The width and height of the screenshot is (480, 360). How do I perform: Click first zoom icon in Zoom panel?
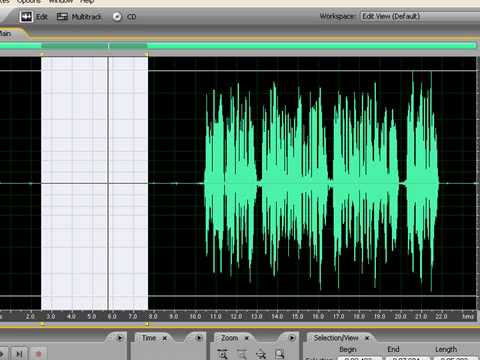(x=222, y=354)
